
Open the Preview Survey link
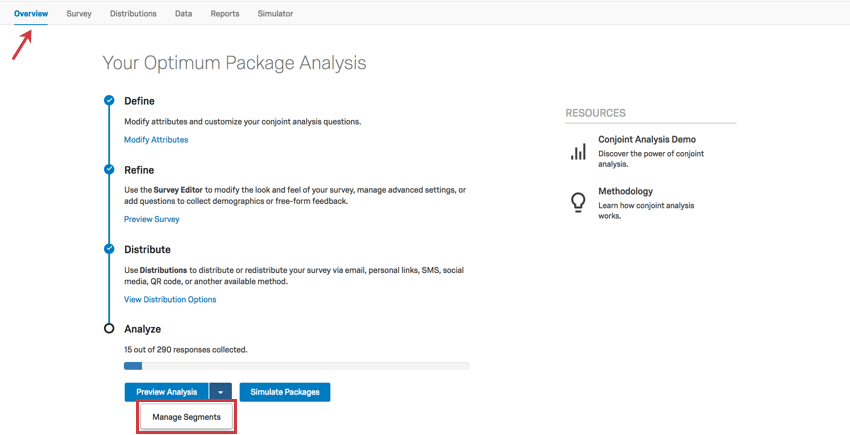click(x=152, y=219)
